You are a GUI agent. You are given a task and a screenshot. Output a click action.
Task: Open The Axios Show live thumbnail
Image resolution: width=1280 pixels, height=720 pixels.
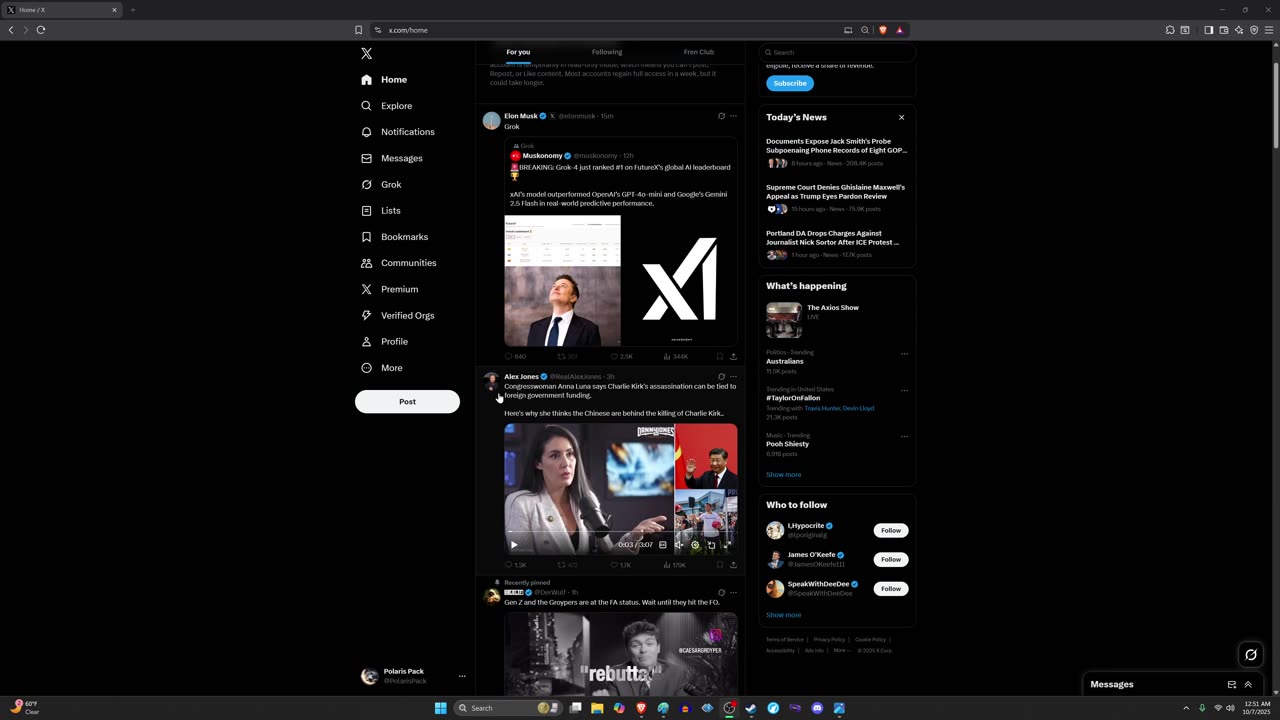point(784,320)
